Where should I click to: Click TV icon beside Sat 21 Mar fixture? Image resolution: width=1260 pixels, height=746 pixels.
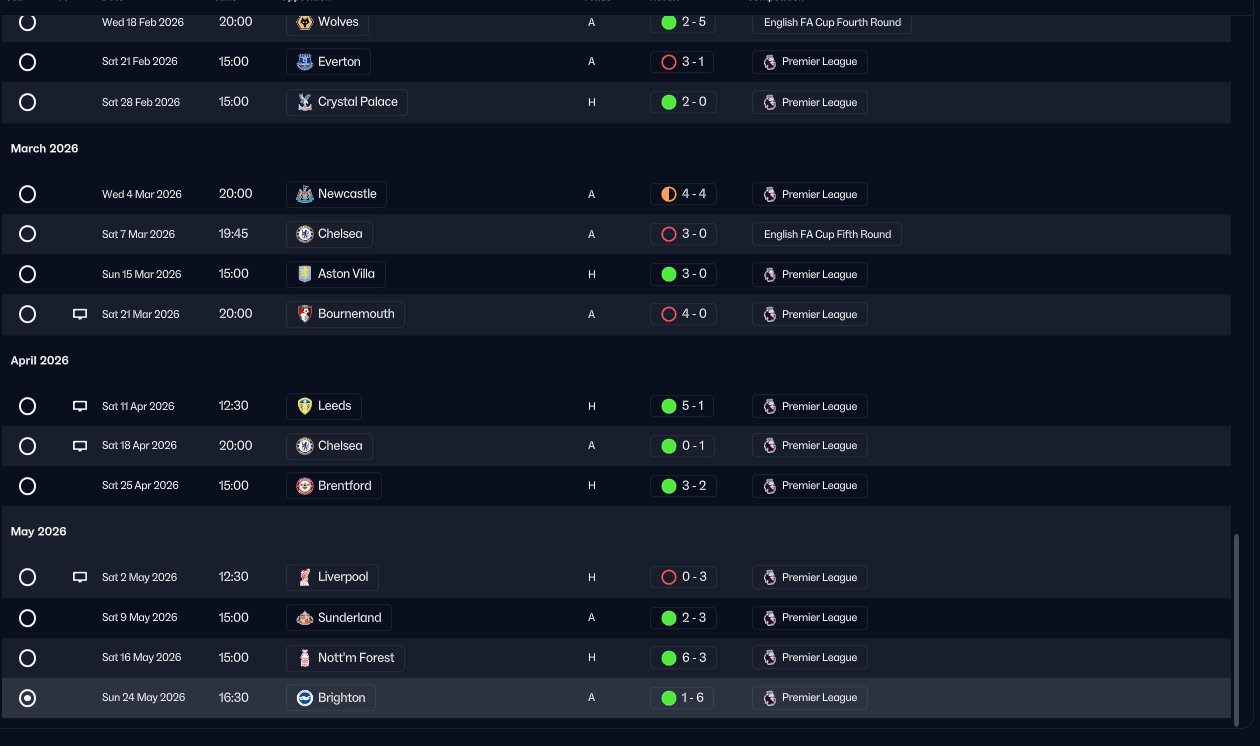pos(80,314)
